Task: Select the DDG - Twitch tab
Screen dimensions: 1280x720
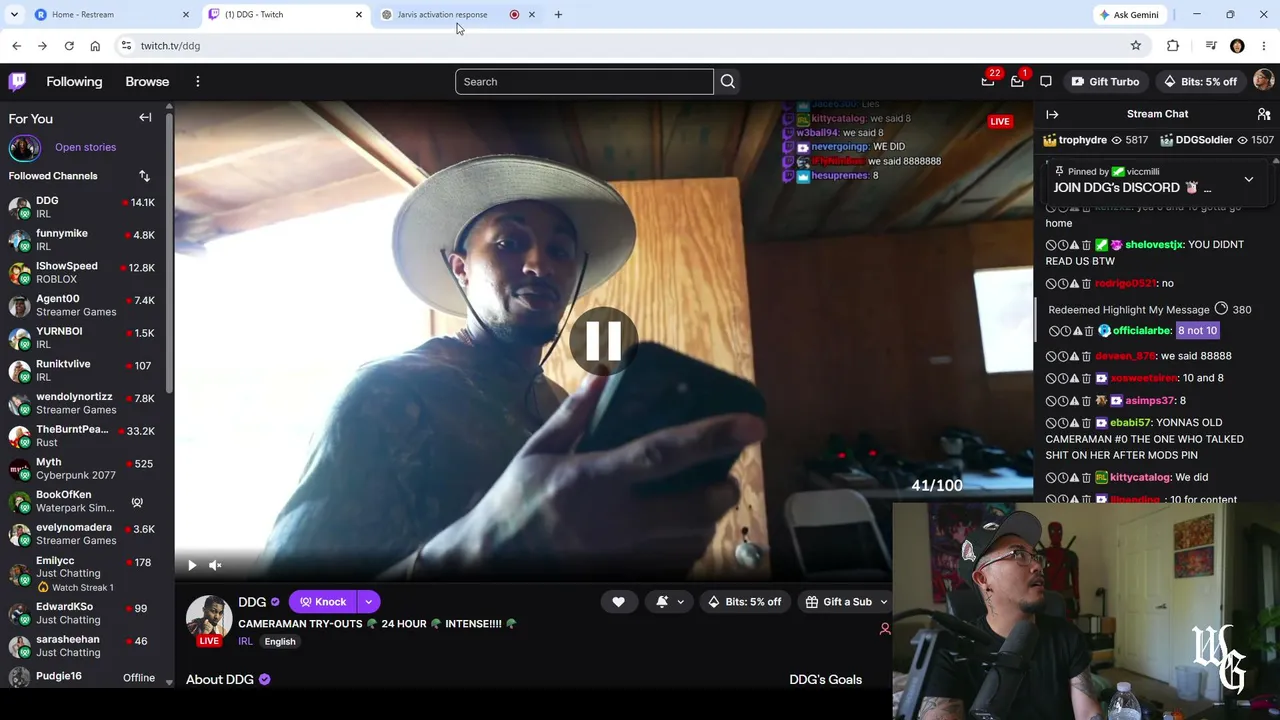Action: point(285,14)
